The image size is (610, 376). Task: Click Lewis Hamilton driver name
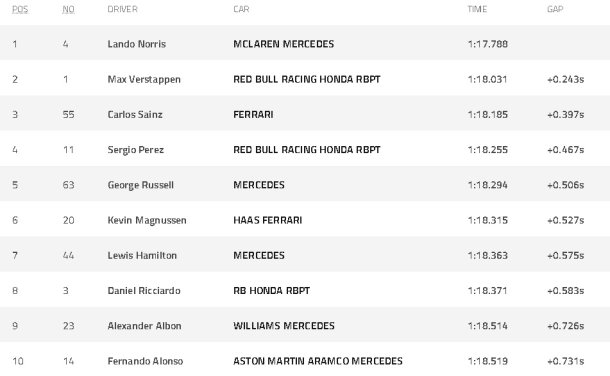(142, 255)
